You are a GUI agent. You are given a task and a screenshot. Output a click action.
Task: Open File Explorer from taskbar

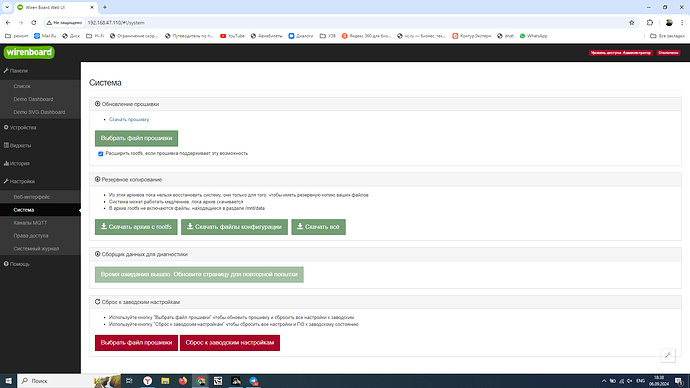tap(165, 381)
